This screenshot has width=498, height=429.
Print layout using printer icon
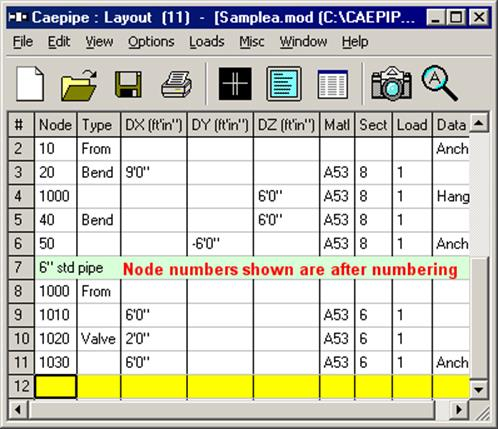(176, 84)
